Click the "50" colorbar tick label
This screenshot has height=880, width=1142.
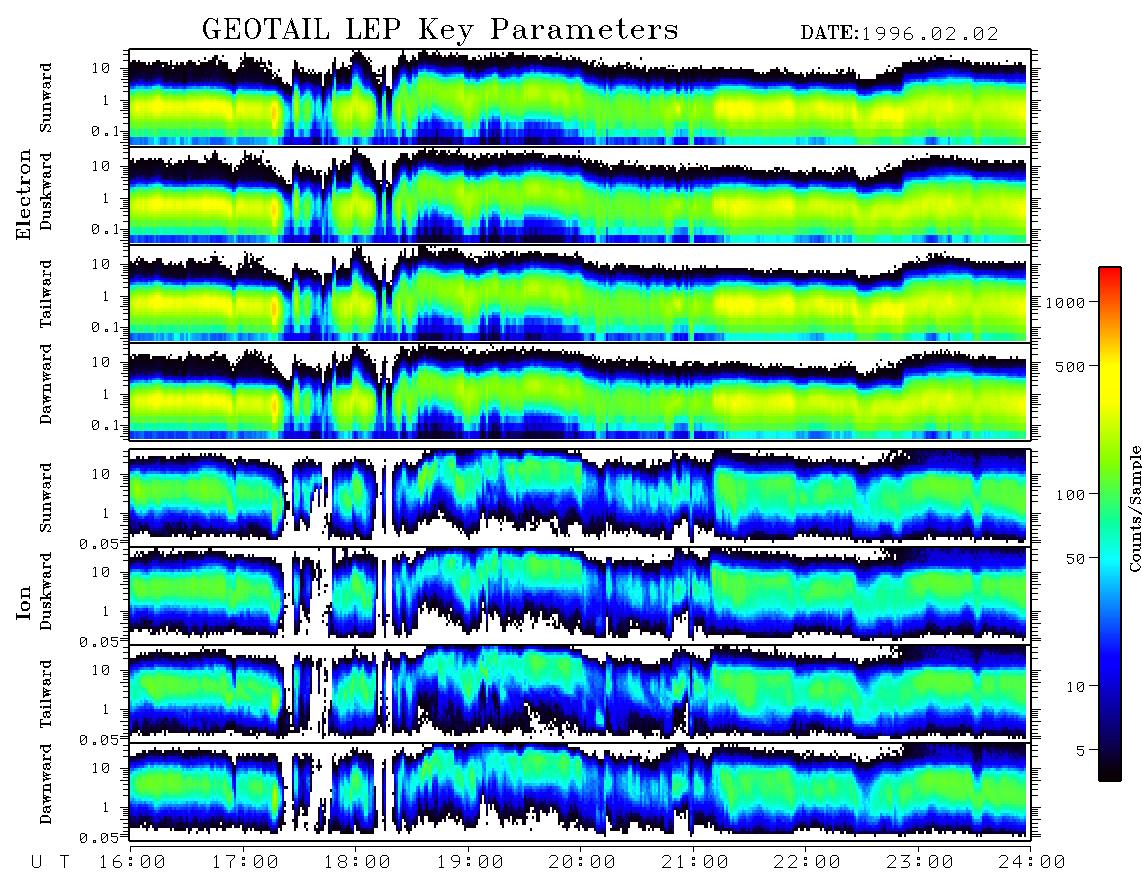pyautogui.click(x=1075, y=559)
